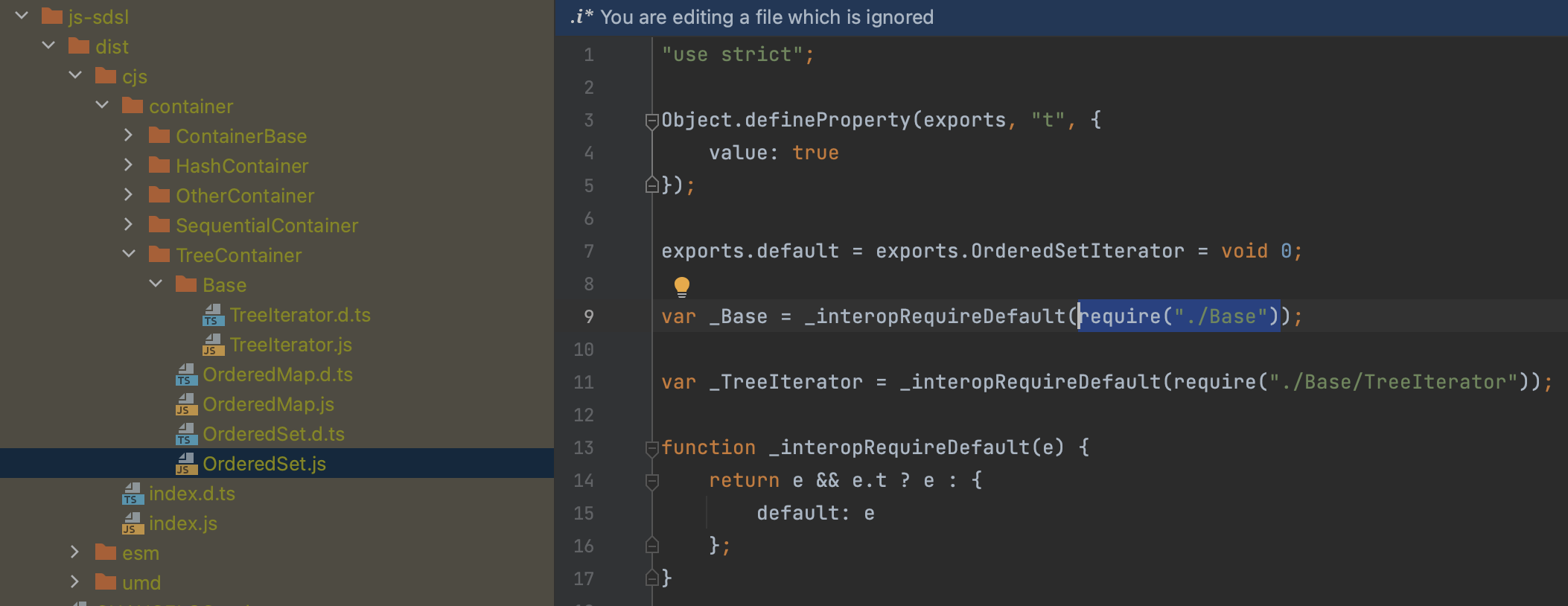This screenshot has width=1568, height=606.
Task: Click the HashContainer folder icon
Action: pyautogui.click(x=159, y=165)
